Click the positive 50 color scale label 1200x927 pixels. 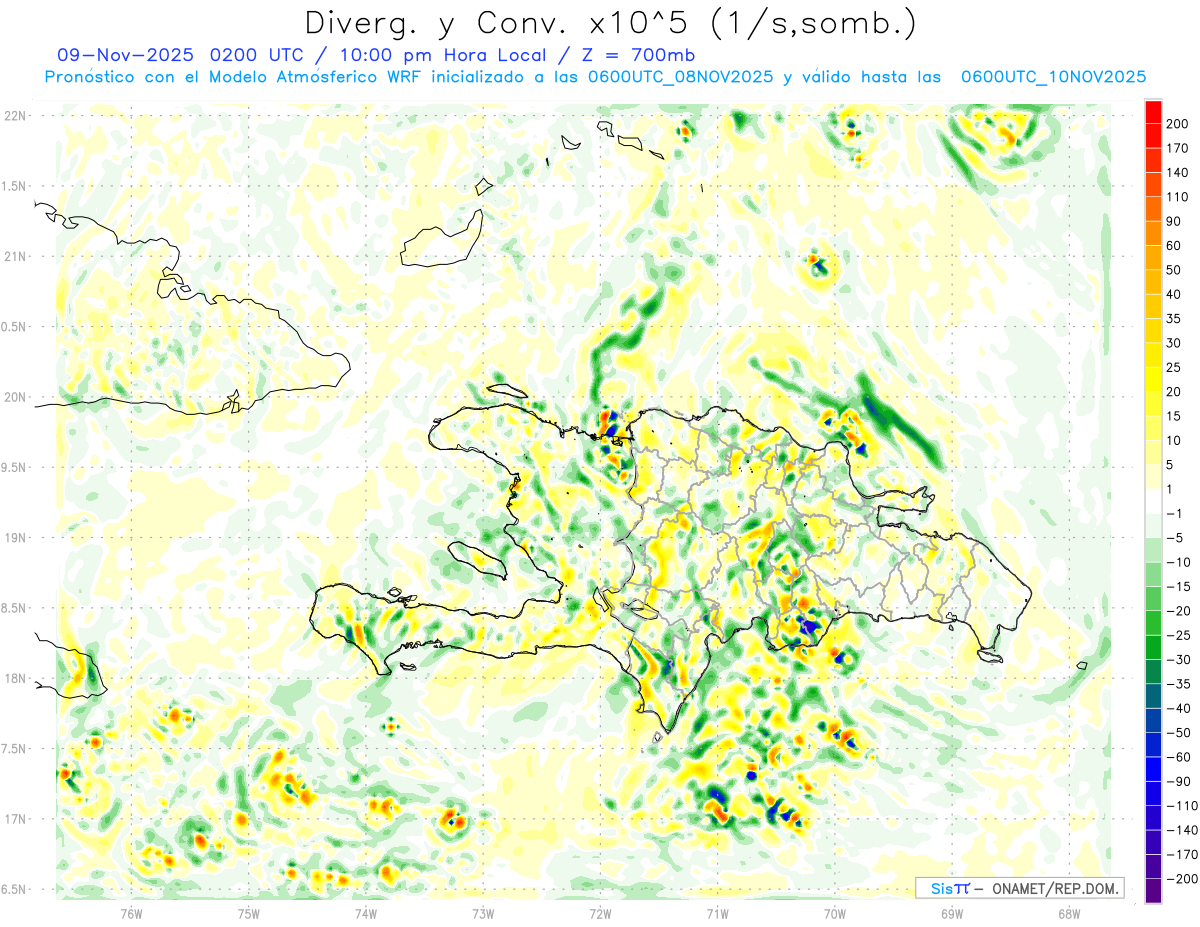point(1176,270)
